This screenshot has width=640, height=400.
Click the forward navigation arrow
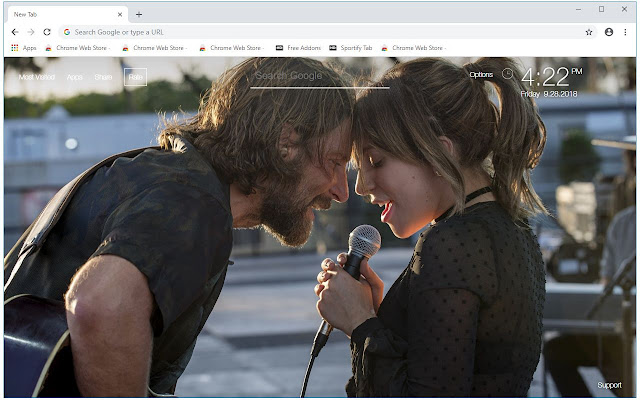point(31,32)
